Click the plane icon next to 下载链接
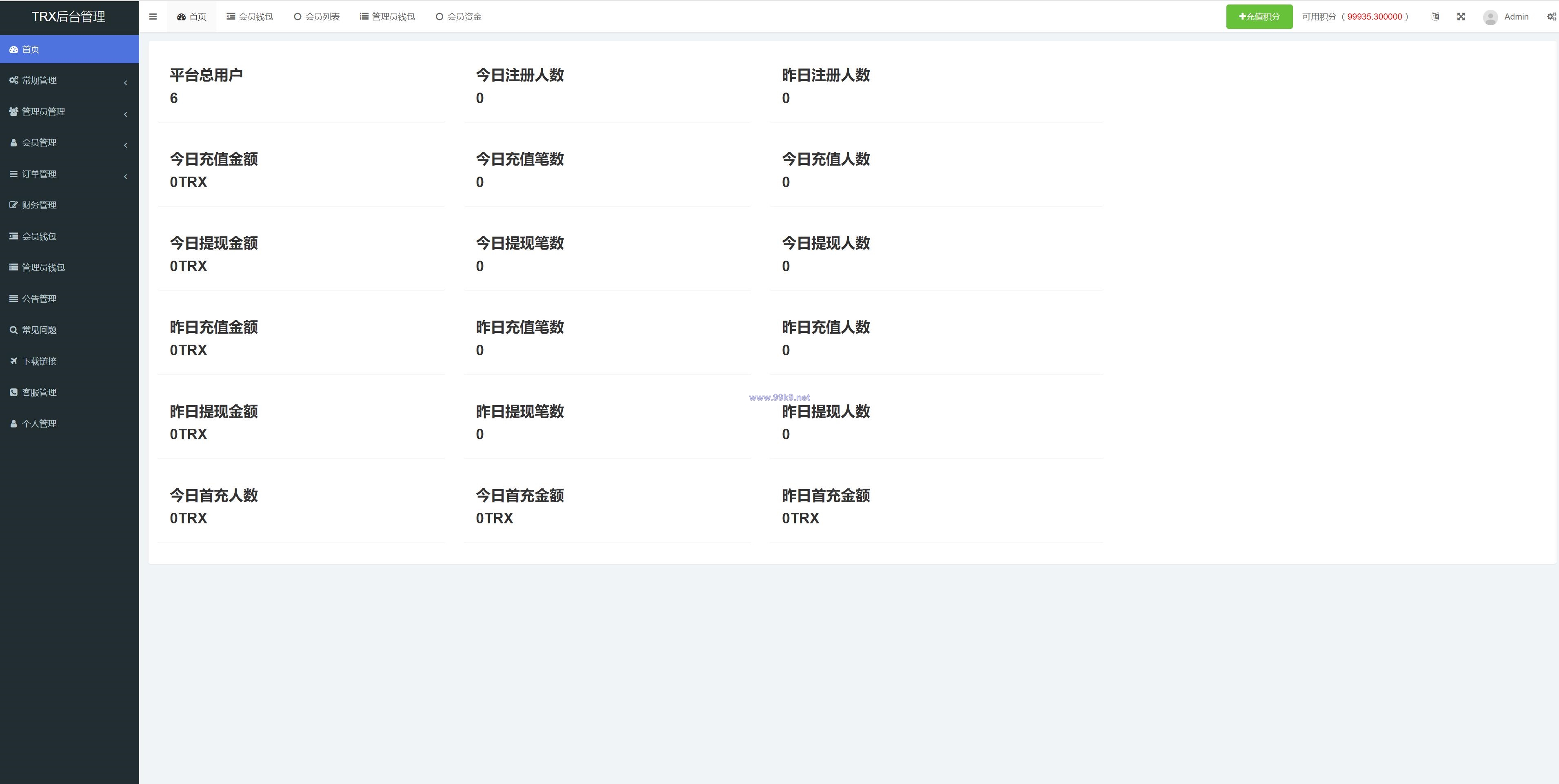1559x784 pixels. [x=13, y=361]
